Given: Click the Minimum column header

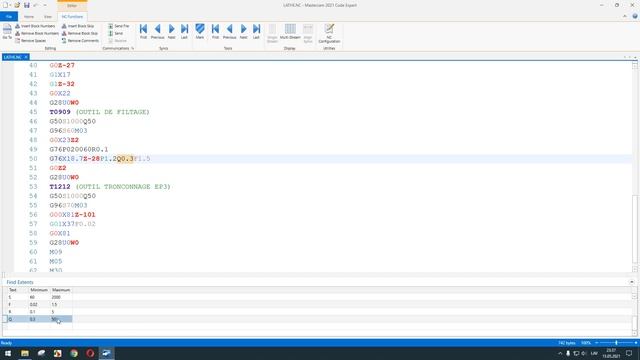Looking at the screenshot, I should point(39,290).
